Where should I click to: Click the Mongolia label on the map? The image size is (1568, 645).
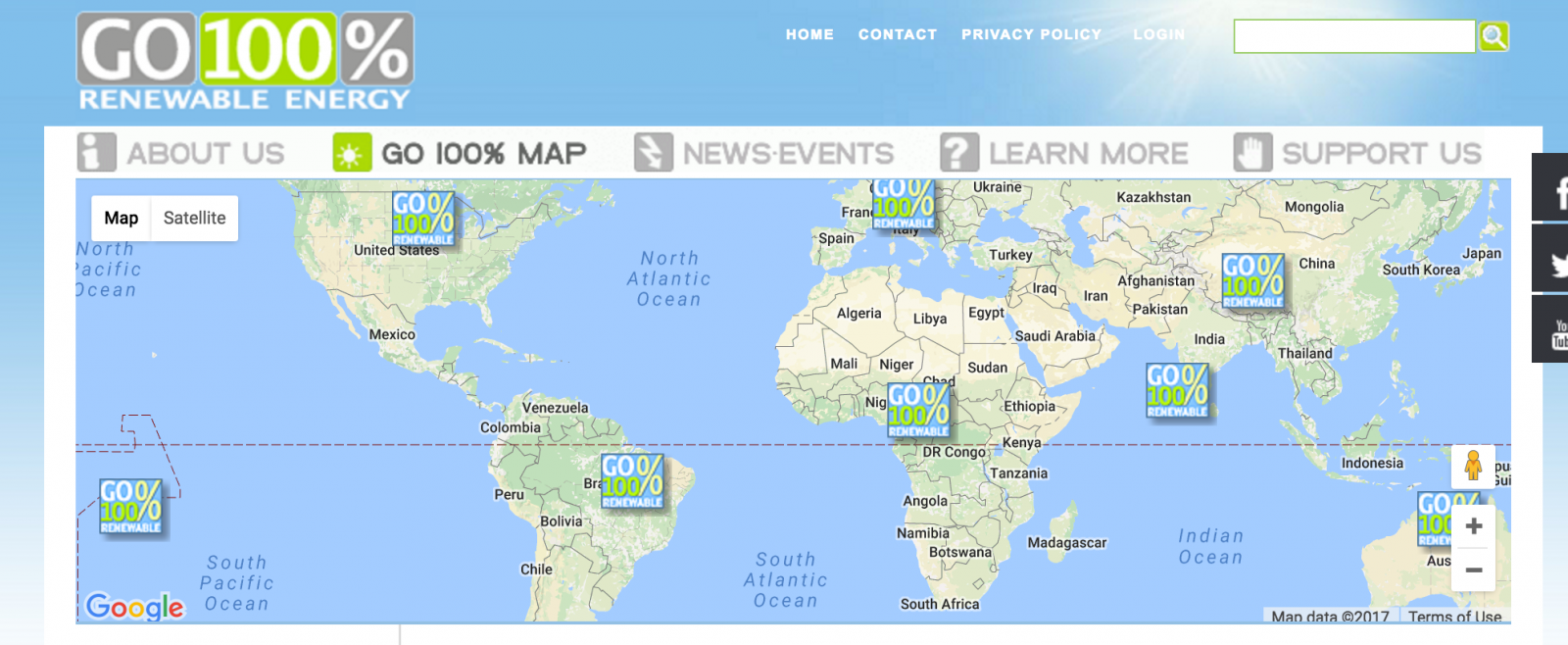[1314, 207]
